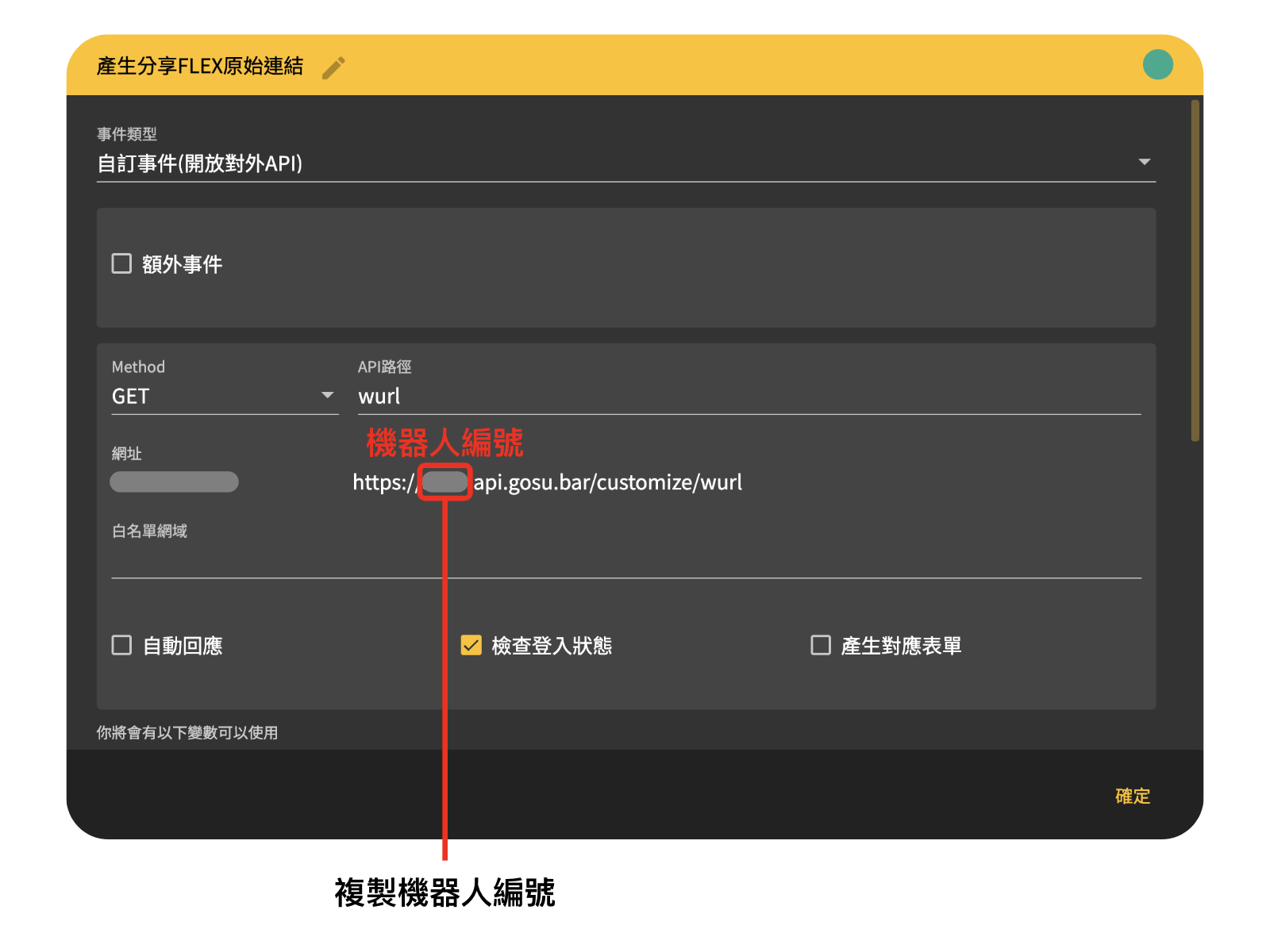Tick the 產生對應表單 checkbox

point(821,645)
